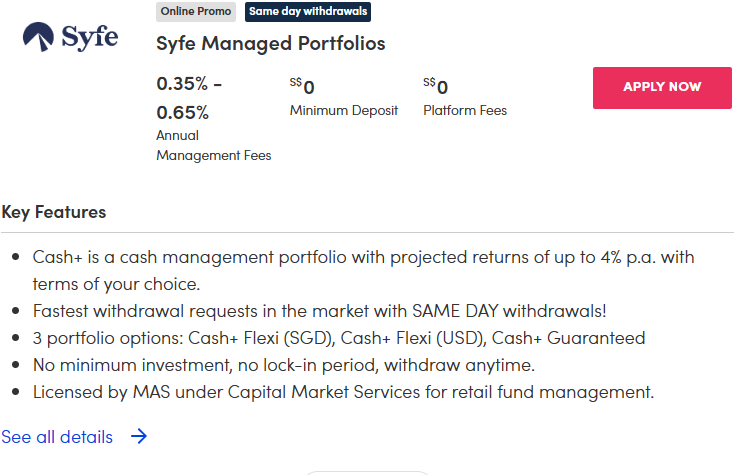Click the No minimum investment bullet point

[283, 365]
